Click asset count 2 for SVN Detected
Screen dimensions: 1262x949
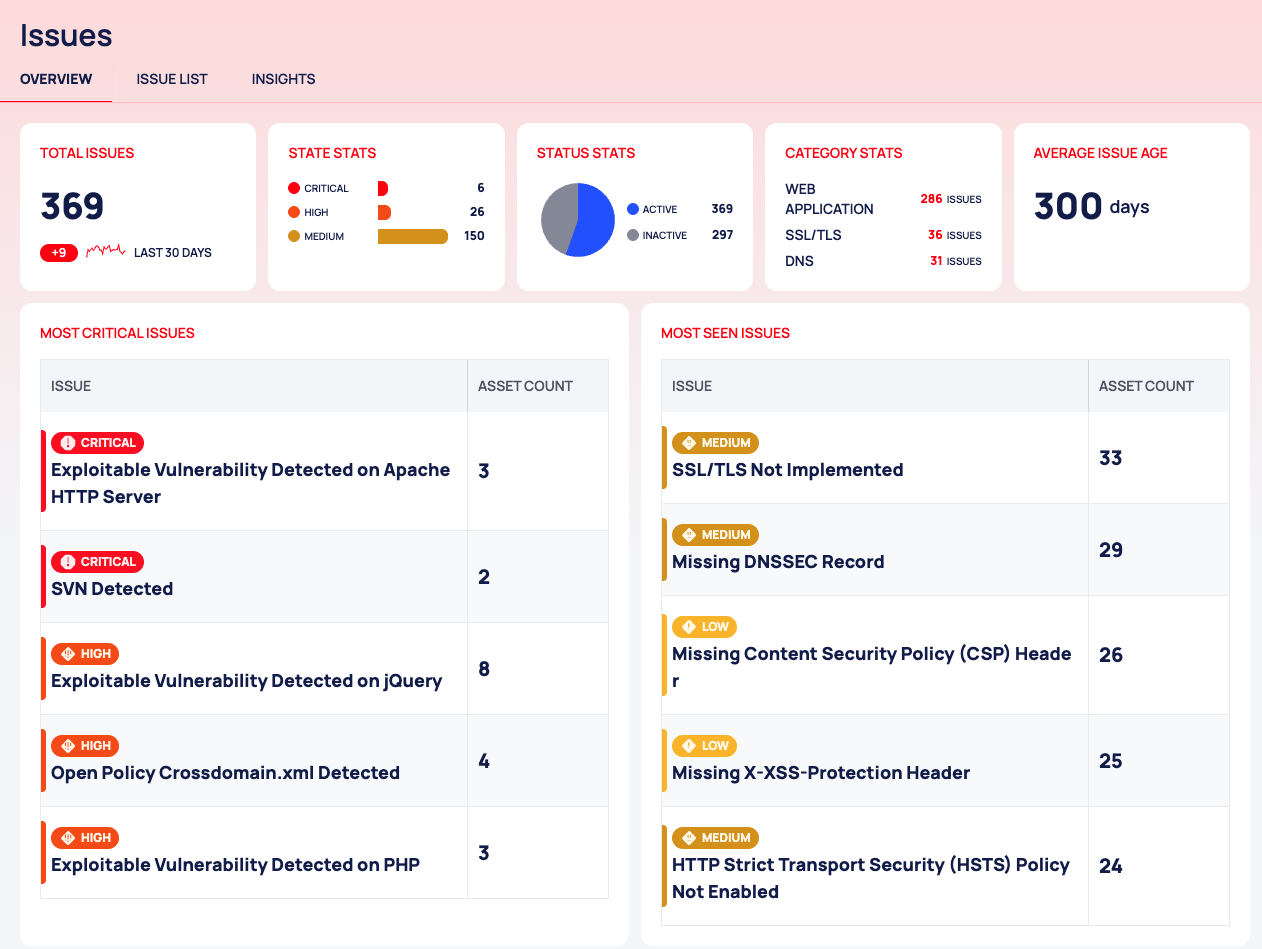[484, 577]
